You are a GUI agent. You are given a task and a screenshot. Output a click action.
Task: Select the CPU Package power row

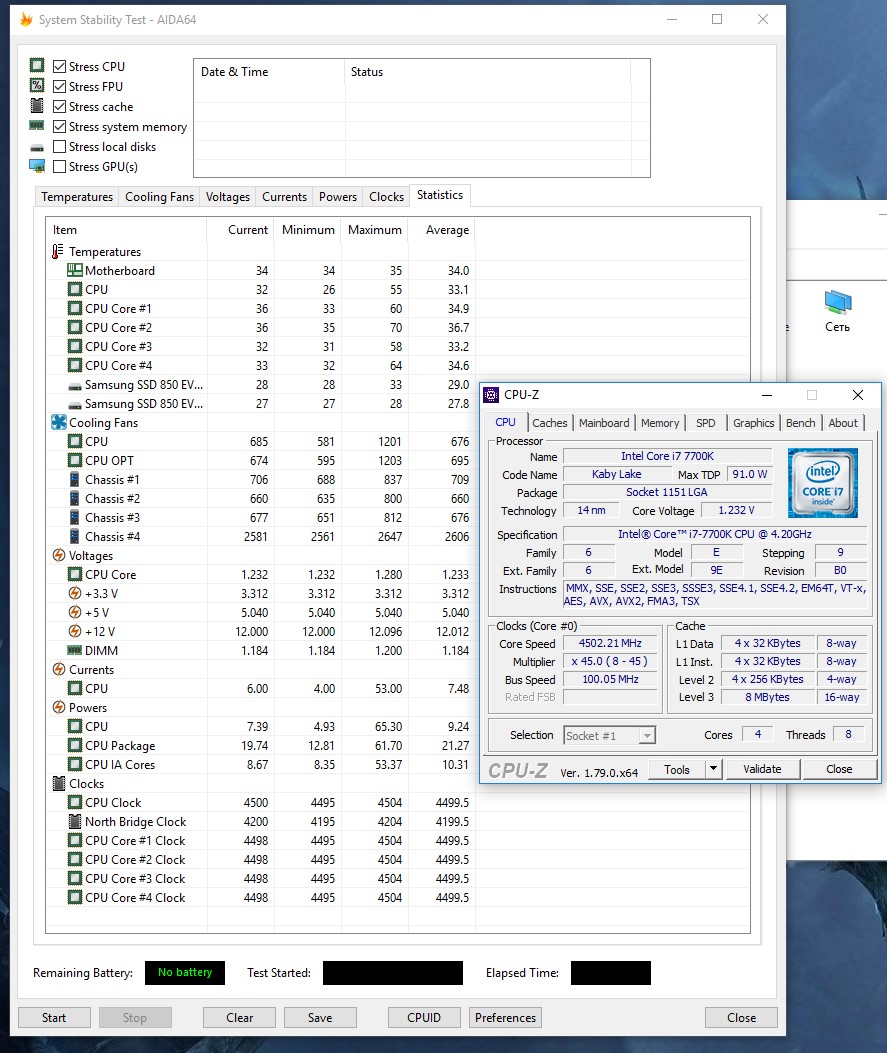pyautogui.click(x=261, y=745)
